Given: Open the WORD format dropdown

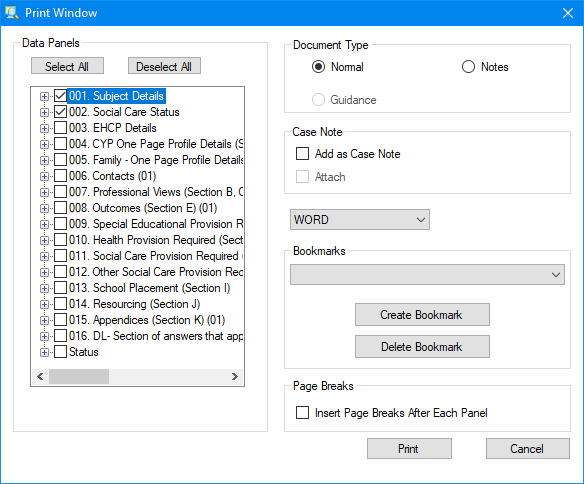Looking at the screenshot, I should point(360,220).
